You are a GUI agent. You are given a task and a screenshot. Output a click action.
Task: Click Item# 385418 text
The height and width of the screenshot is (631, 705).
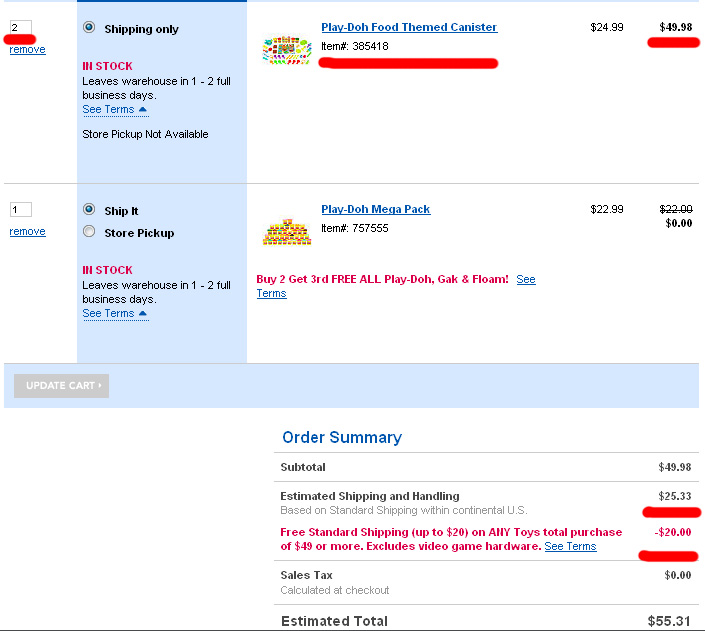click(x=355, y=46)
